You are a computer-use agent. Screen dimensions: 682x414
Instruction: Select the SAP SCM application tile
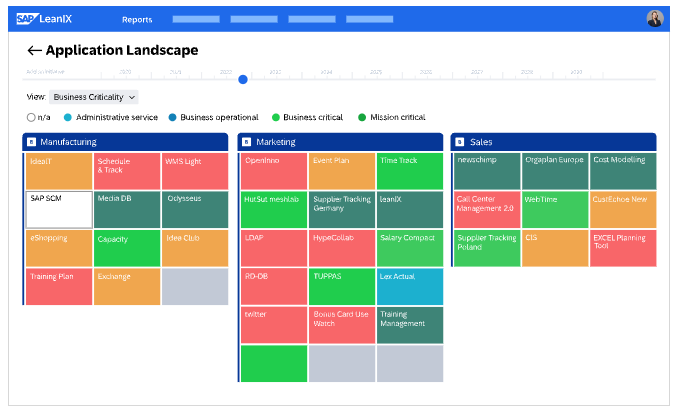click(x=59, y=209)
